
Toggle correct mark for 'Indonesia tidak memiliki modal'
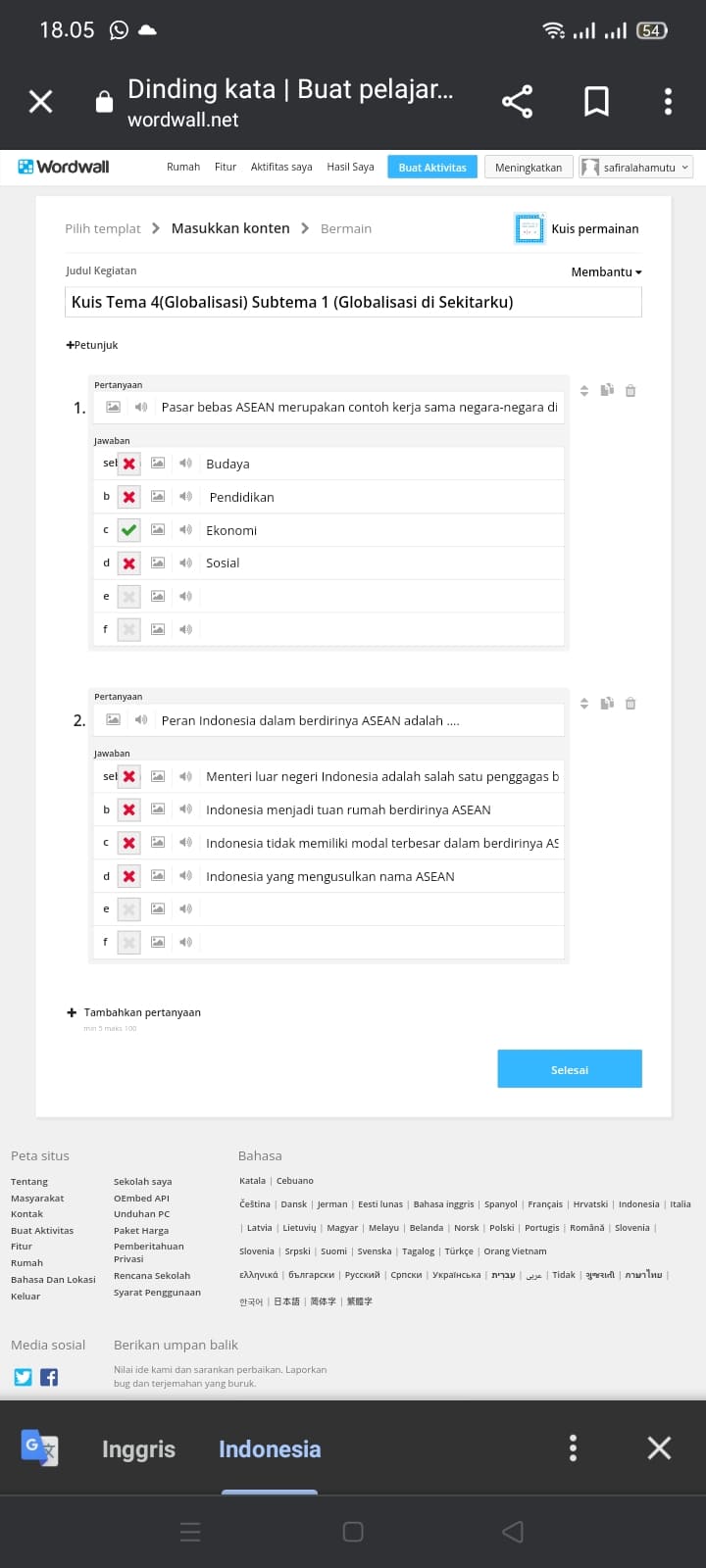pyautogui.click(x=128, y=843)
